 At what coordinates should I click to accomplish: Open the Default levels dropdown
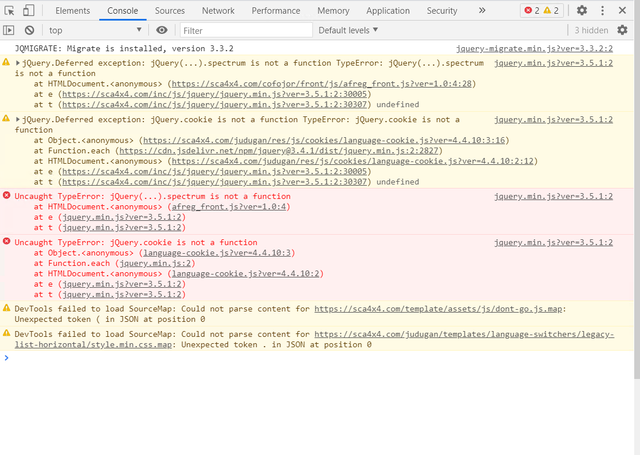[348, 30]
